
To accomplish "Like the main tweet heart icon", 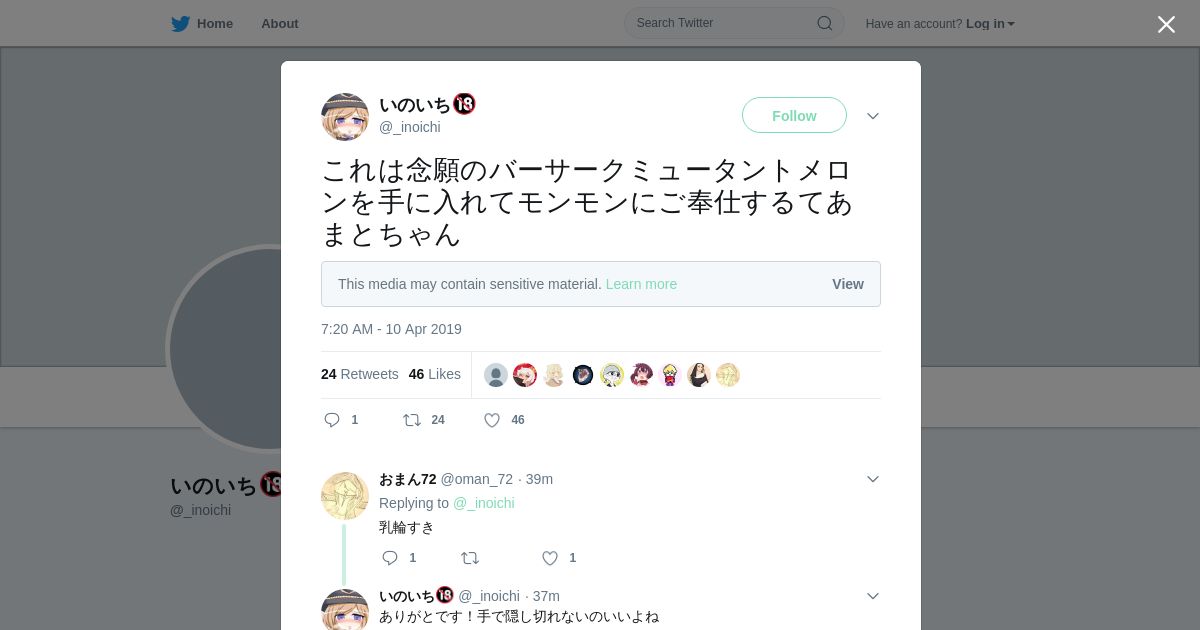I will [x=492, y=420].
